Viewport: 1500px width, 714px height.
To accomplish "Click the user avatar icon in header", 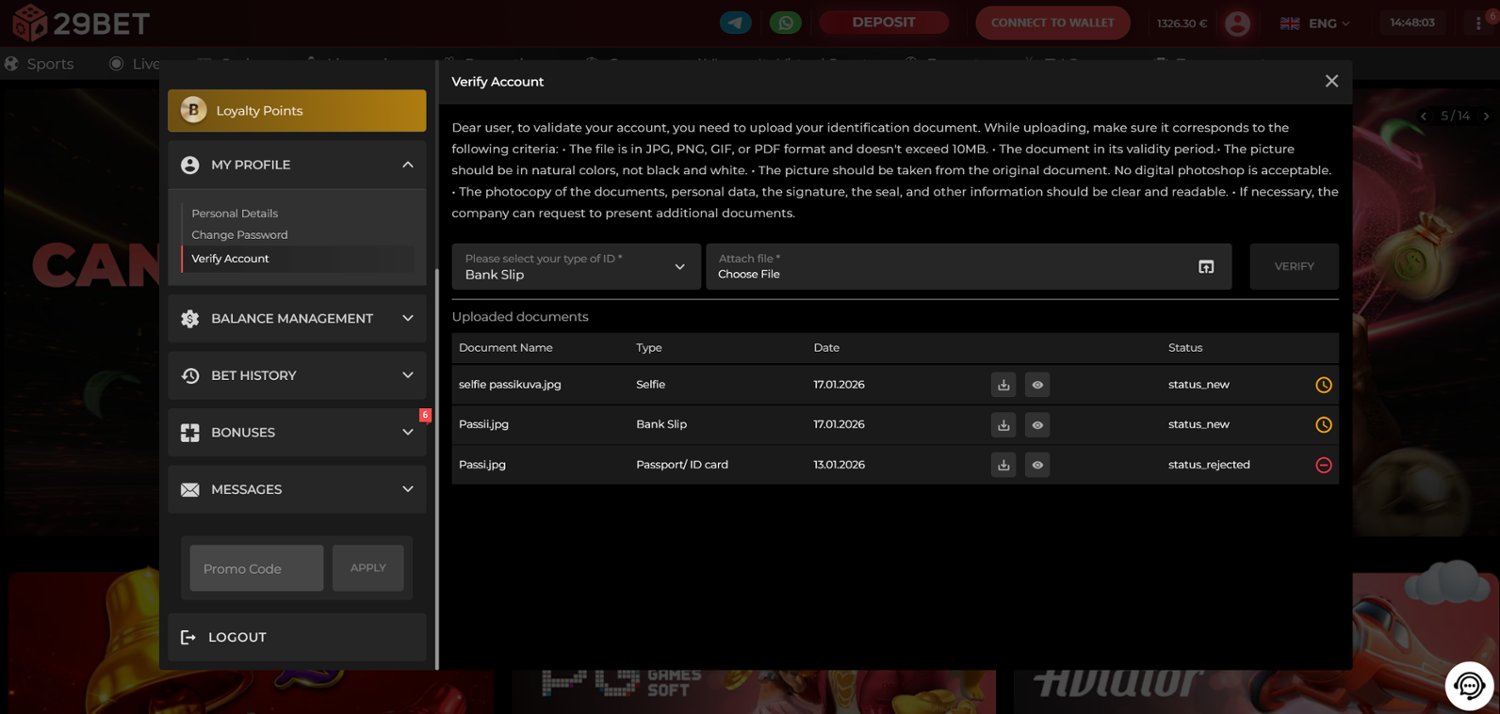I will 1237,23.
